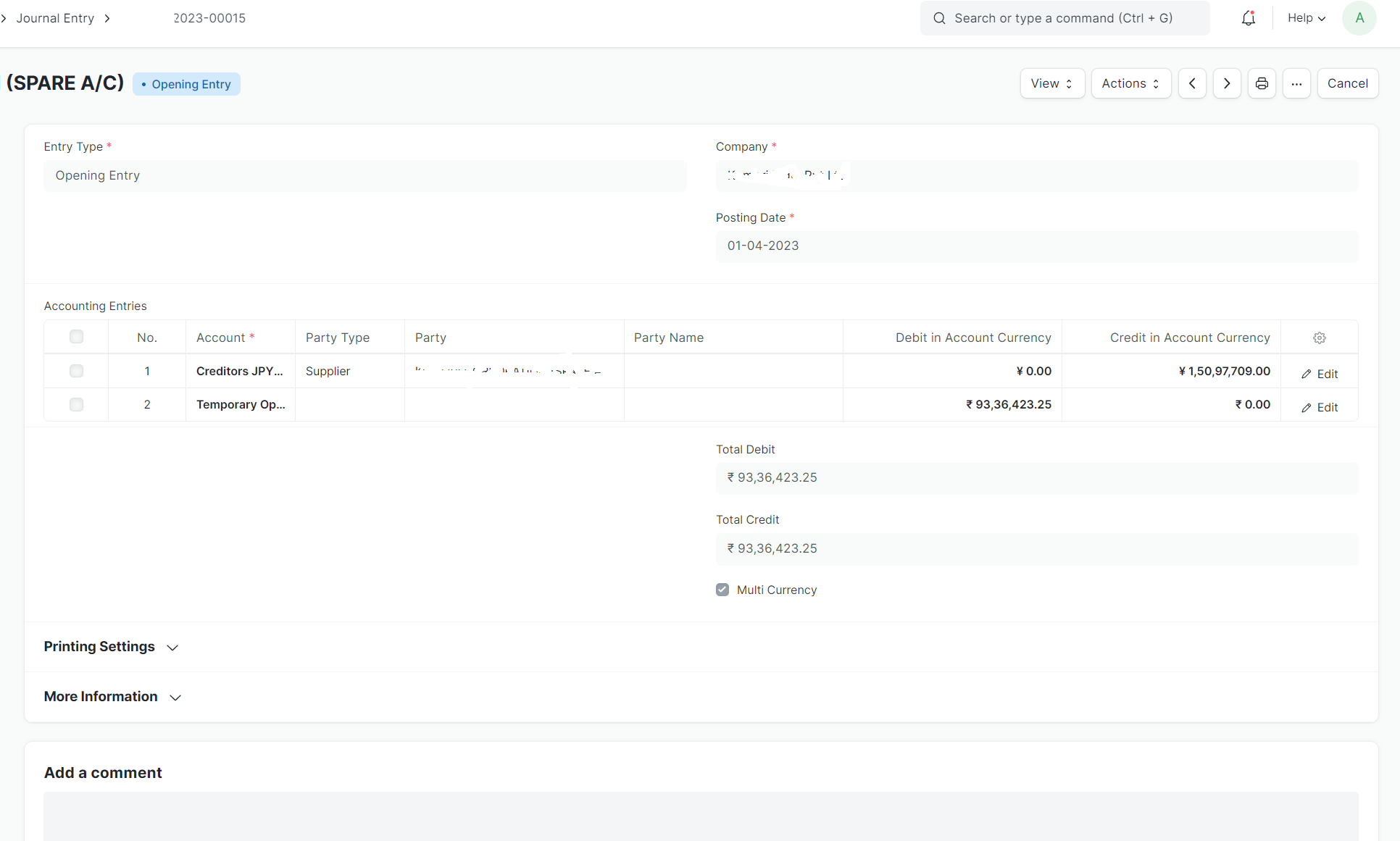Select row 1 checkbox in Accounting Entries
Viewport: 1400px width, 841px height.
click(75, 370)
